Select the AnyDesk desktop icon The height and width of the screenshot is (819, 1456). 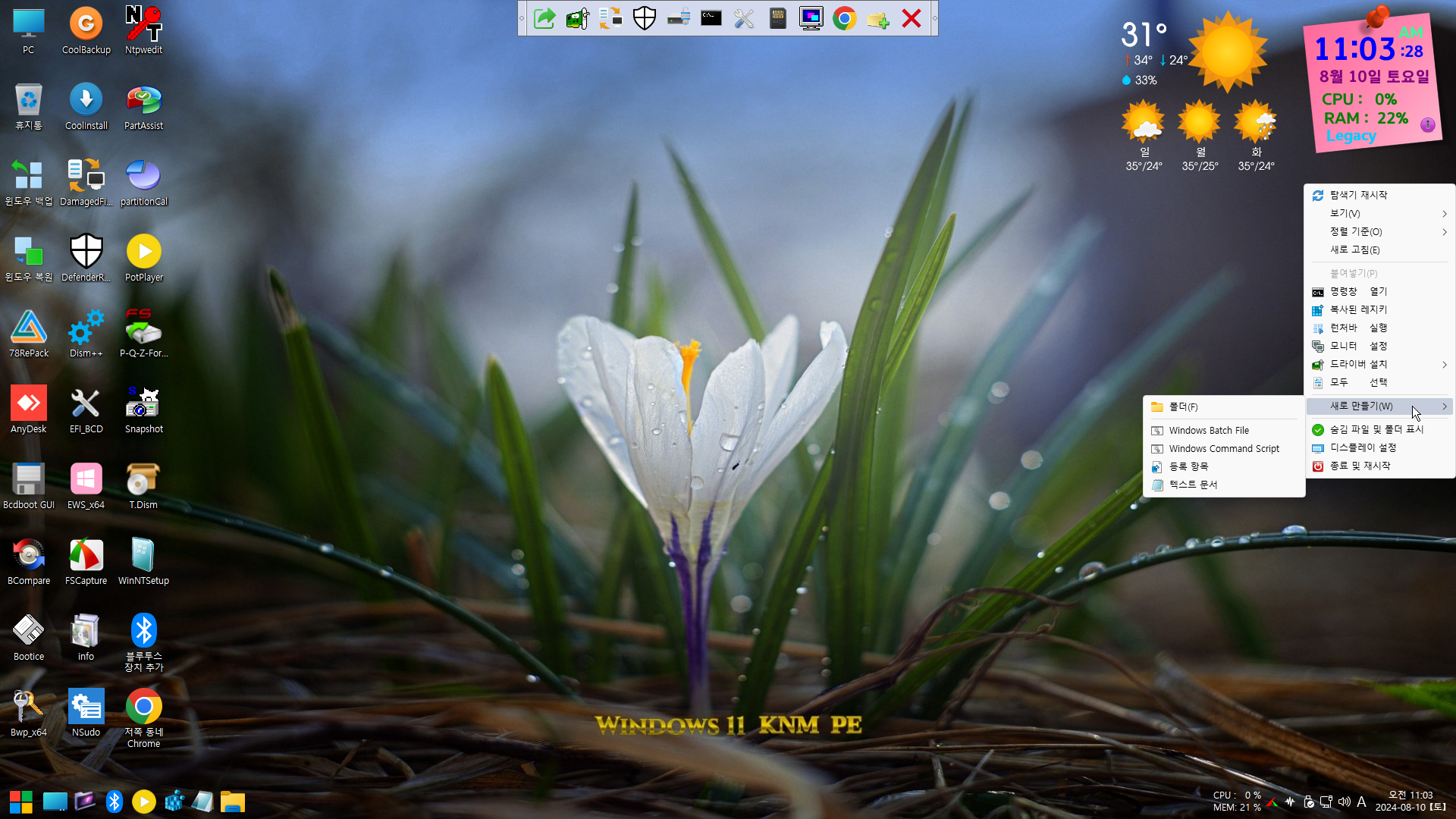(x=29, y=410)
